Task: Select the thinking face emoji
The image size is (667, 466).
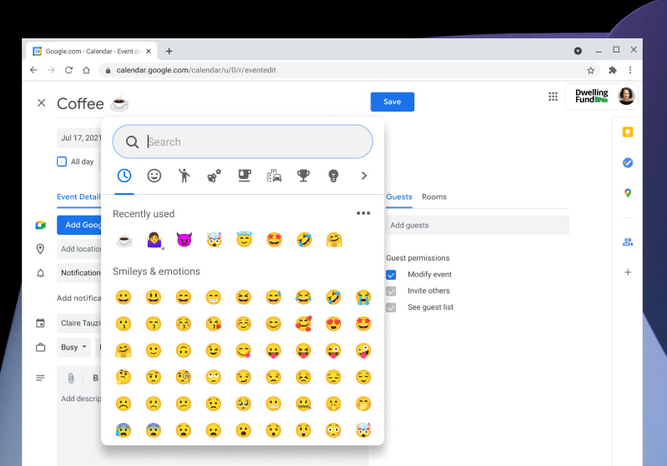Action: [123, 377]
